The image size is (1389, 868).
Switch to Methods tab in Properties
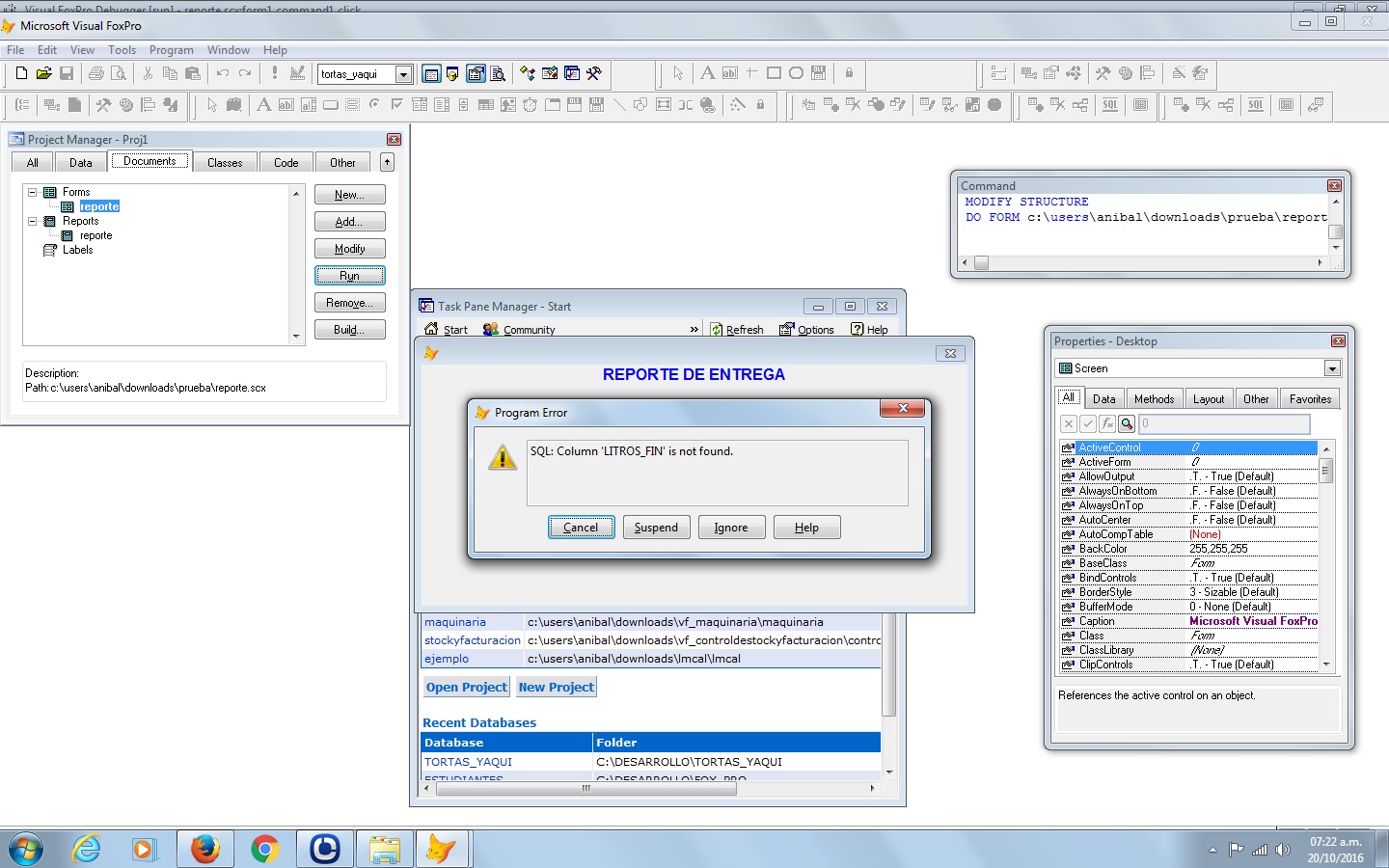click(x=1154, y=398)
